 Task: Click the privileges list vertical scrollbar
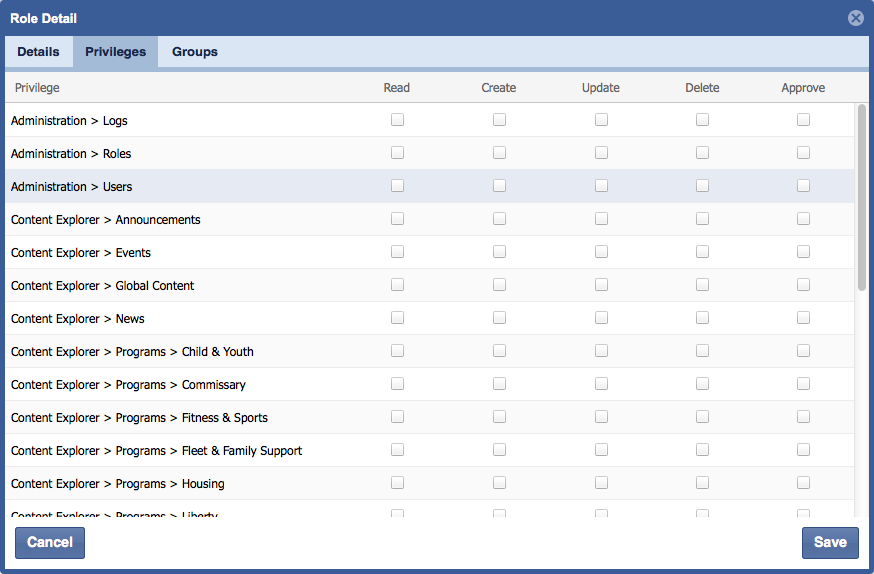point(861,200)
